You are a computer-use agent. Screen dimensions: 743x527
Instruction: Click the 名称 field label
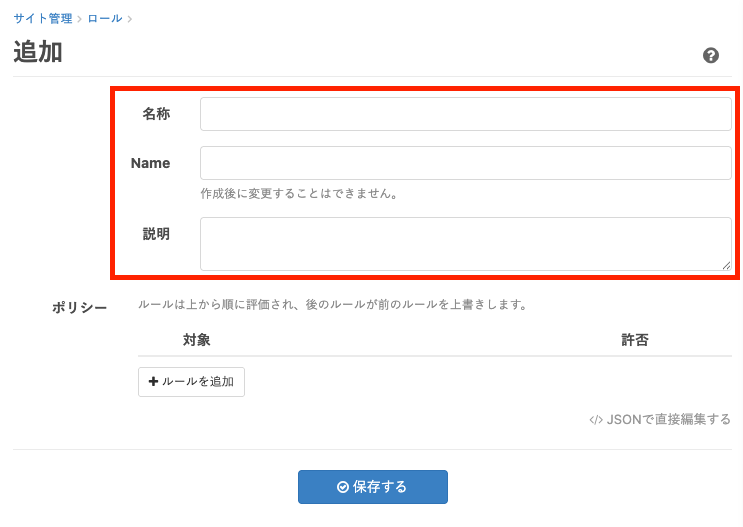pyautogui.click(x=156, y=115)
